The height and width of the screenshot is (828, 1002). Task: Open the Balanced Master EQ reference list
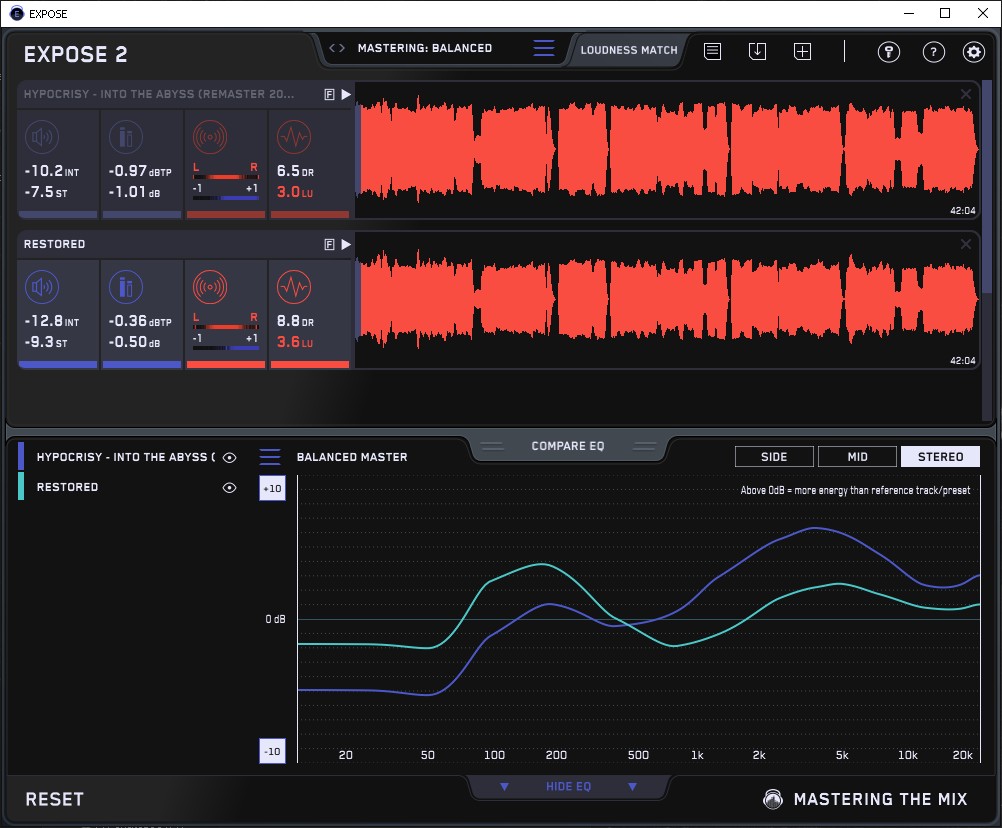[270, 457]
